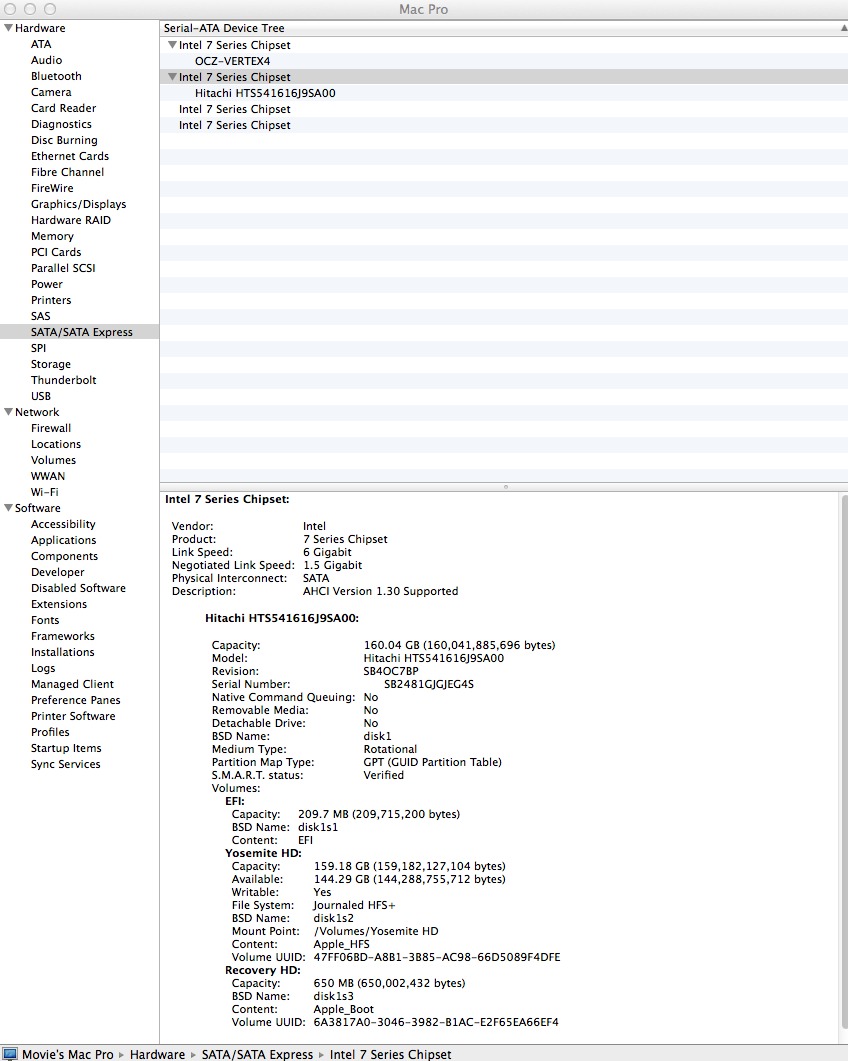Select Hardware RAID in the sidebar

(71, 221)
